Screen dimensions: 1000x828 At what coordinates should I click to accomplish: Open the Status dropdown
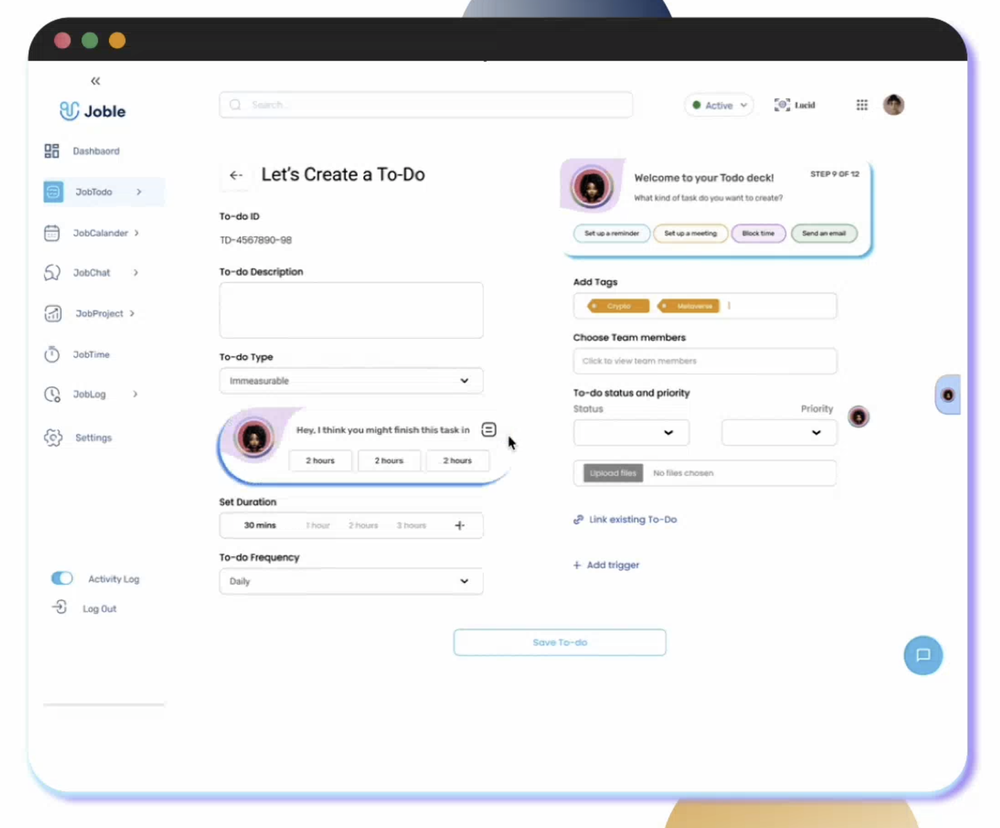(631, 432)
